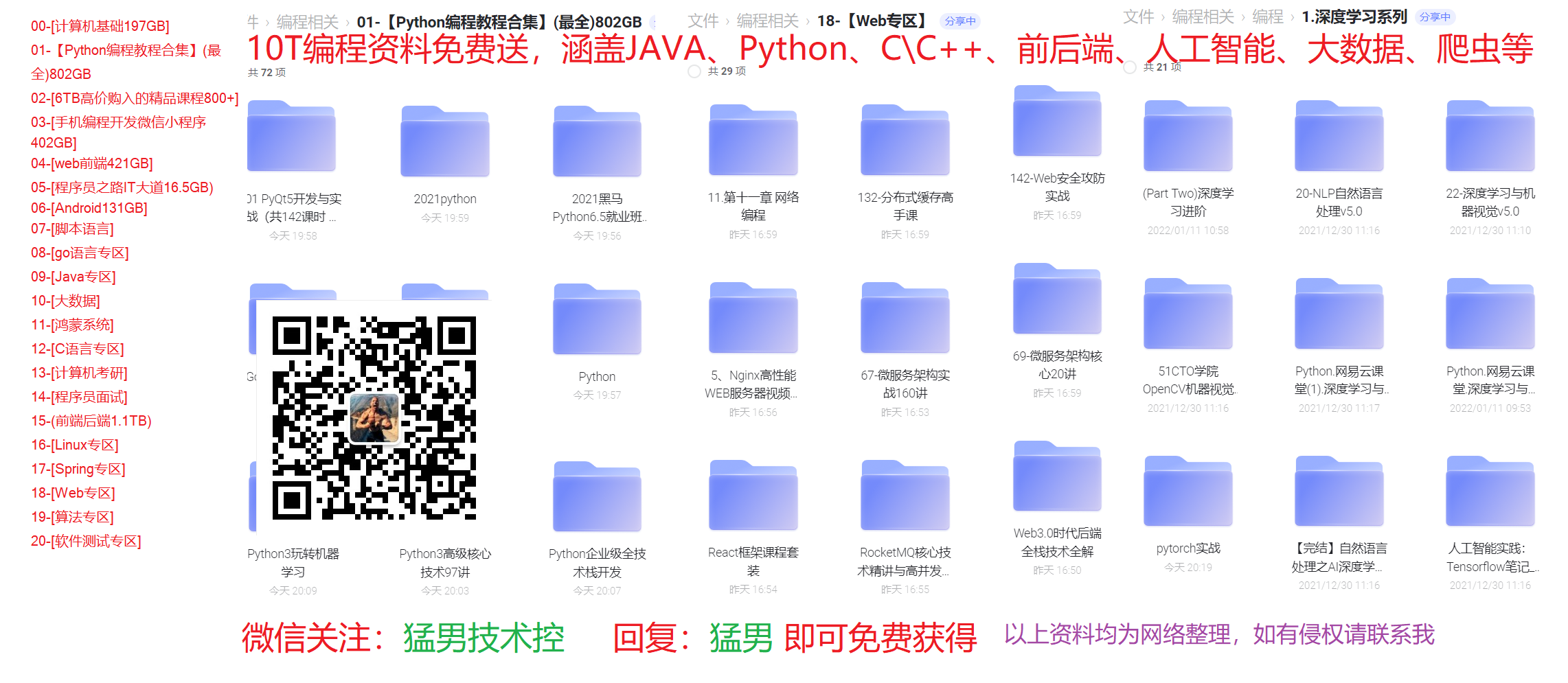Viewport: 1568px width, 683px height.
Task: Tick the select-all circle beside 共 21 项
Action: click(x=1130, y=67)
